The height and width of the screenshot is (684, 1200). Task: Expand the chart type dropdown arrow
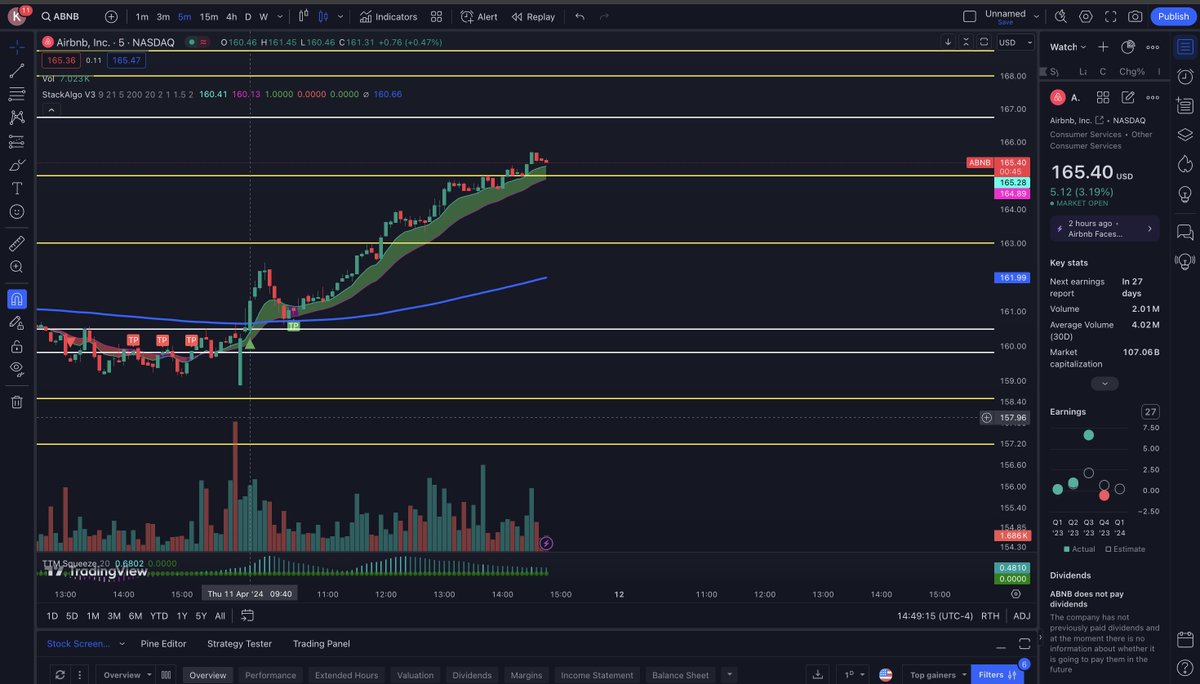[341, 17]
